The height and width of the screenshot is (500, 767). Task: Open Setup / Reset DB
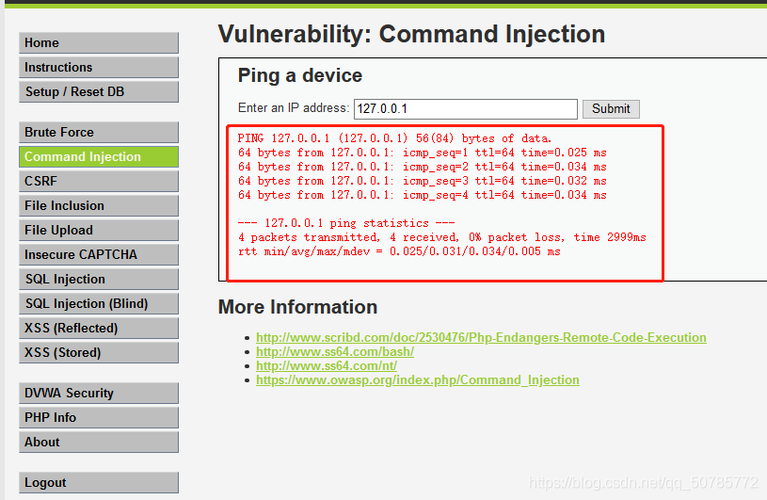(x=99, y=92)
